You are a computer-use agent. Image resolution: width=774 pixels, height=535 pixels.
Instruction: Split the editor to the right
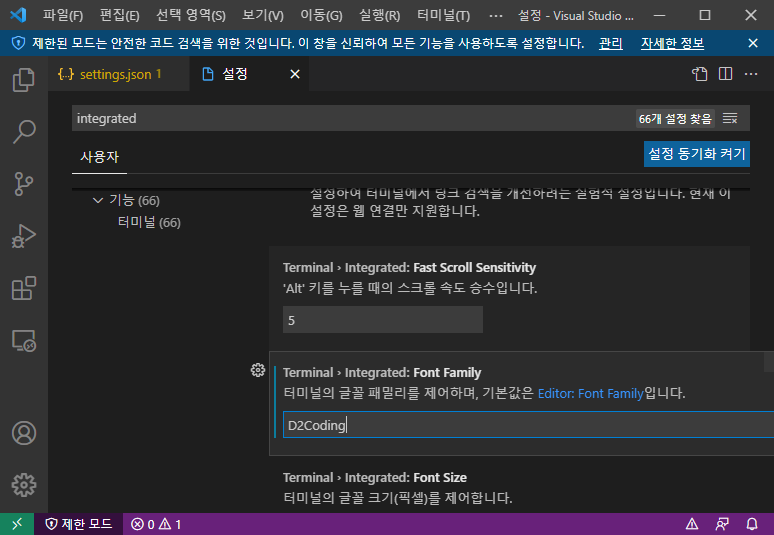tap(725, 74)
